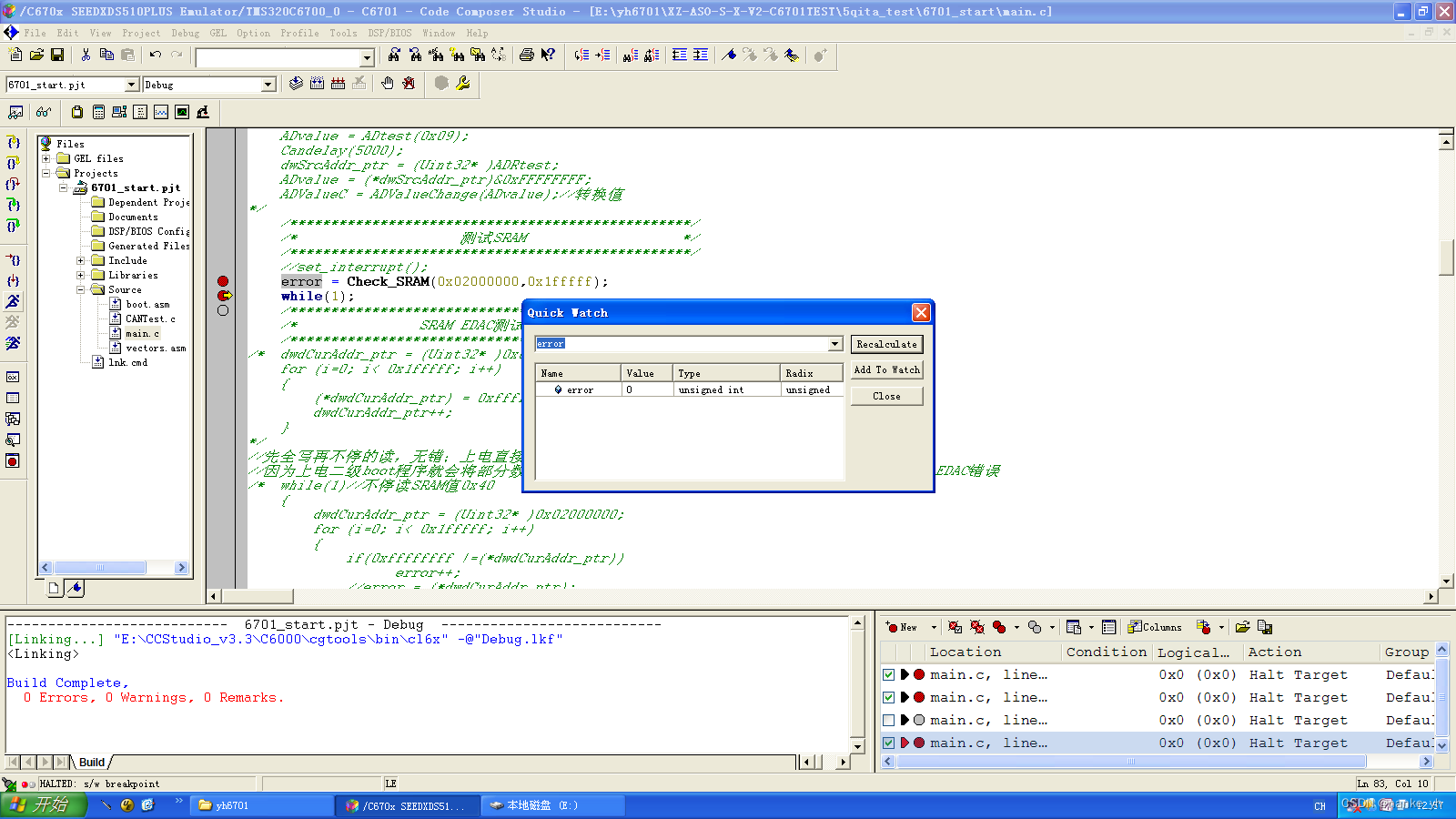Click the Copy toolbar icon
The image size is (1456, 819).
click(106, 56)
